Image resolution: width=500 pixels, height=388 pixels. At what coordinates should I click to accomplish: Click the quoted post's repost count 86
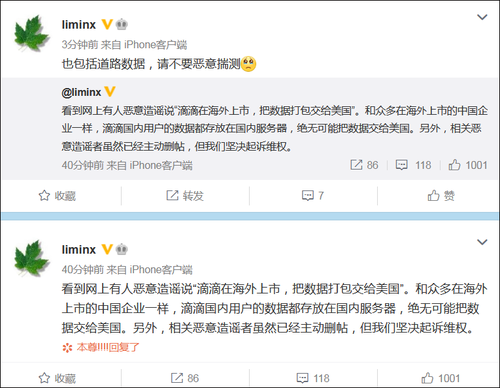coord(364,165)
